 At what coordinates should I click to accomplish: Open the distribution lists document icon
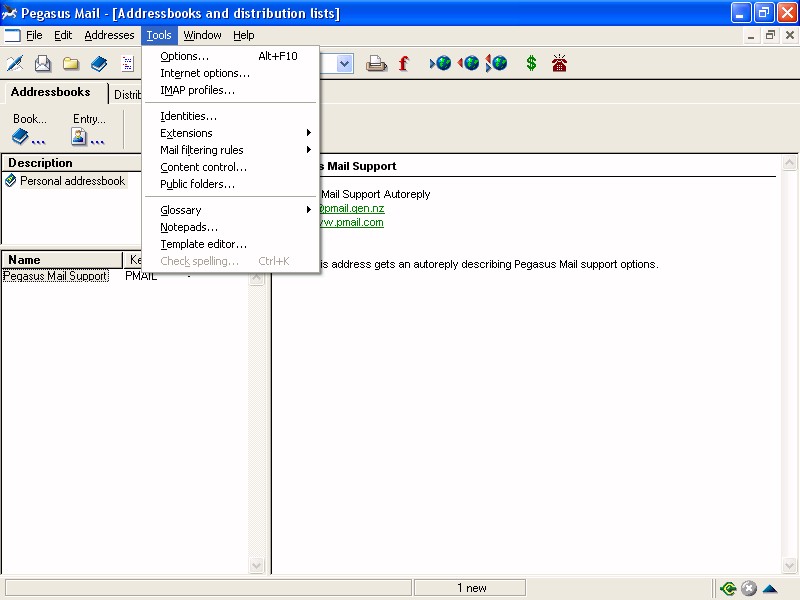127,64
